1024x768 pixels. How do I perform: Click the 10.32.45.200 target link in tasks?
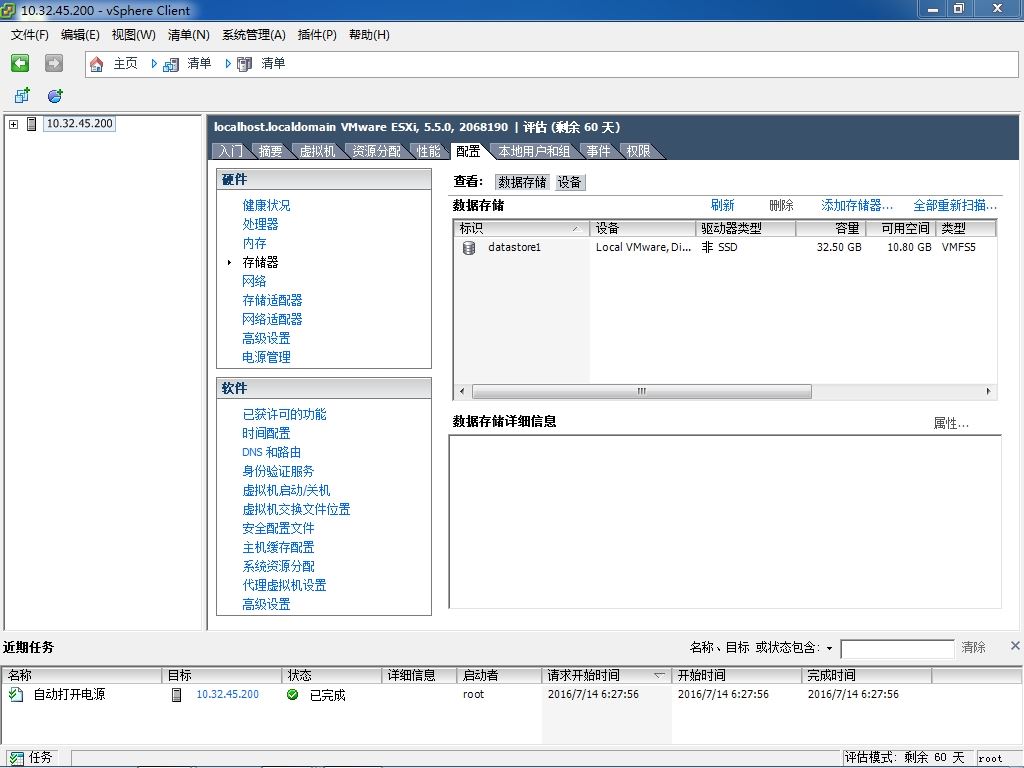coord(227,694)
